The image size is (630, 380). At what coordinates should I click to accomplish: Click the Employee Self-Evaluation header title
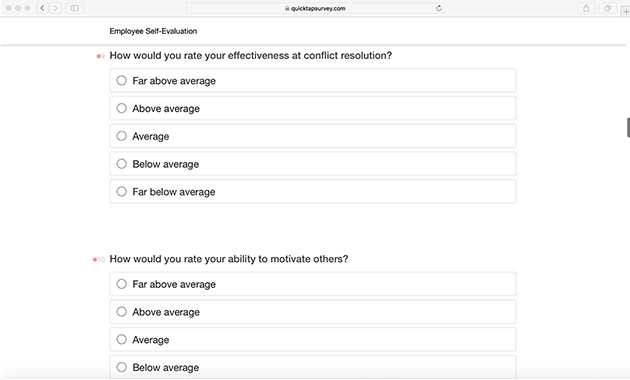click(153, 31)
